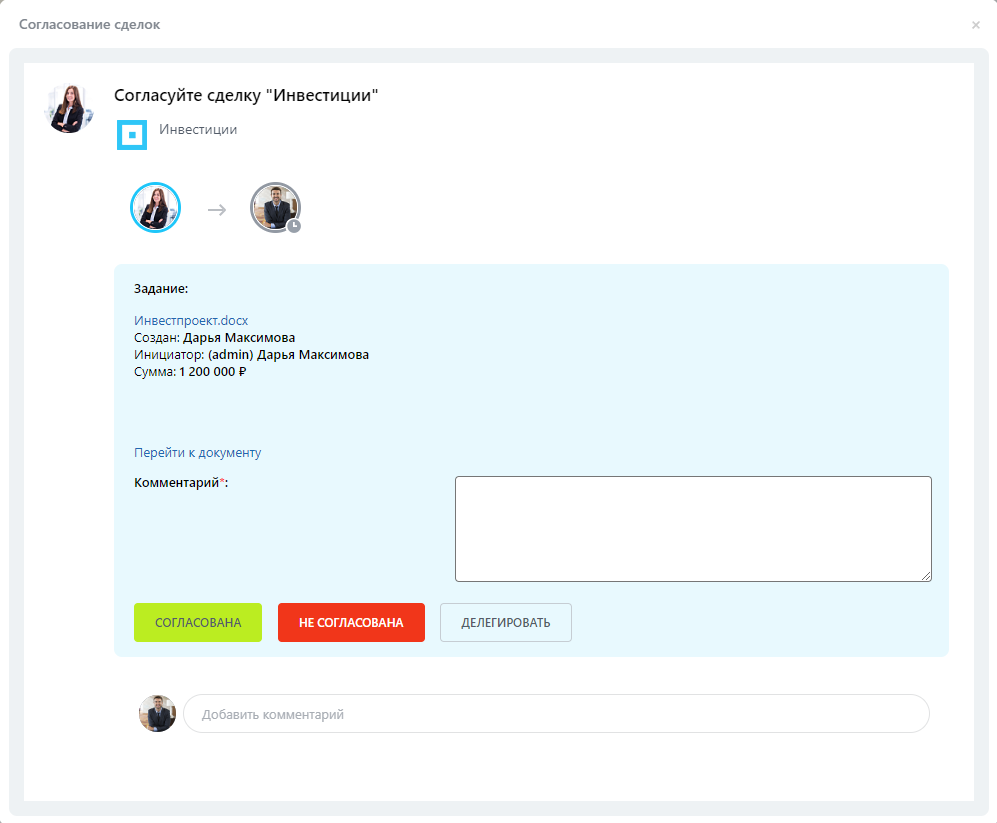Open the Инвестпроект.docx file link
The image size is (997, 823).
click(191, 321)
